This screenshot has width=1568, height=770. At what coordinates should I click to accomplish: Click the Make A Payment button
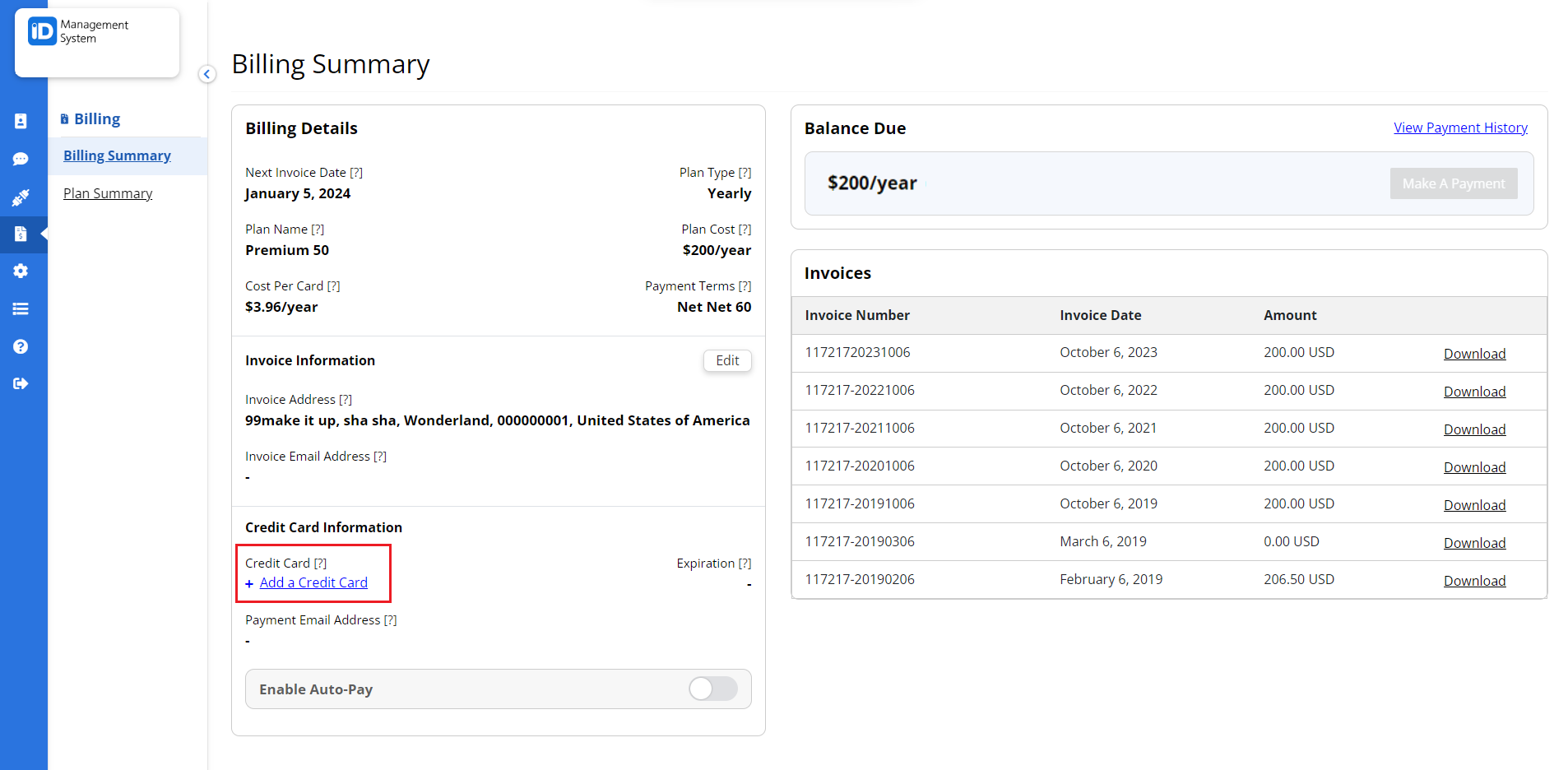click(1454, 183)
